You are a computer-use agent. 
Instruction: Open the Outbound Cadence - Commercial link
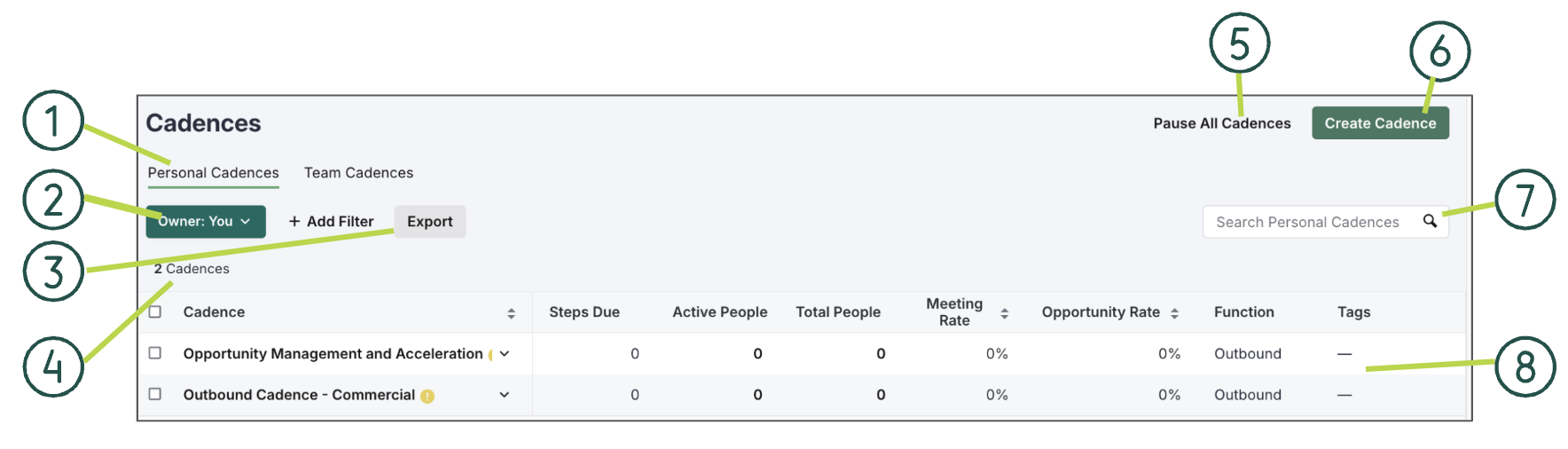299,395
